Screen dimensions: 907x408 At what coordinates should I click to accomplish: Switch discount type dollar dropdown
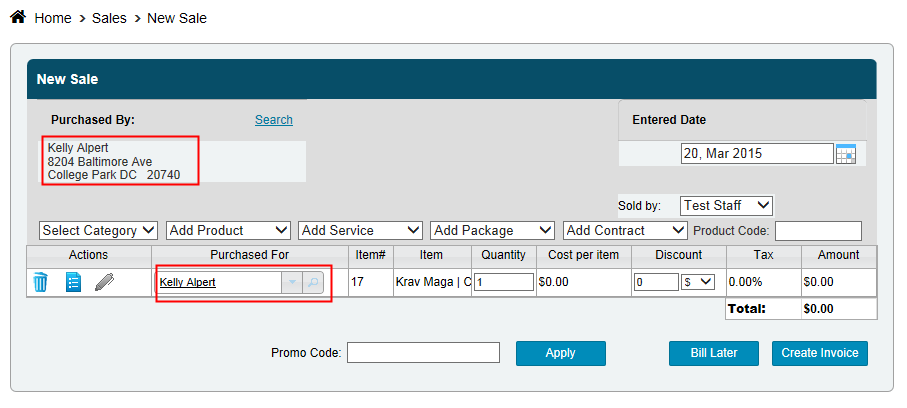coord(698,282)
